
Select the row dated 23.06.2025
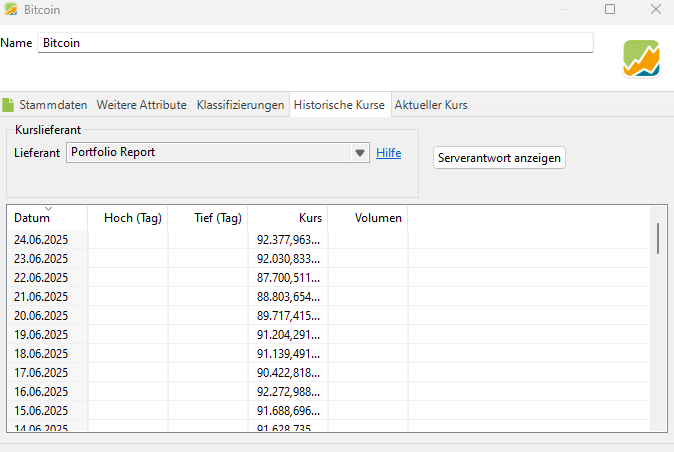(328, 258)
